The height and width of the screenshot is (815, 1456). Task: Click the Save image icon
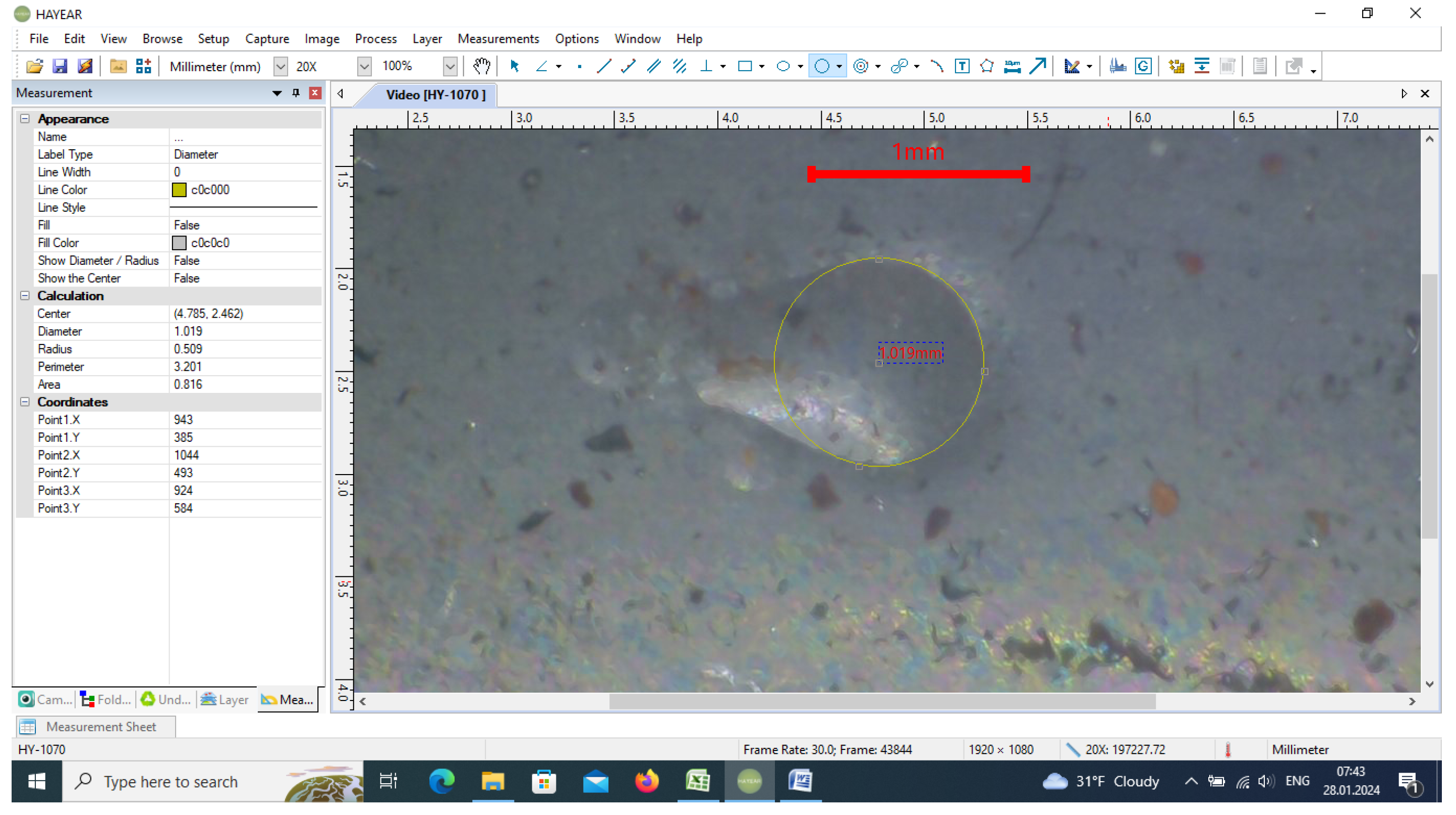pos(60,66)
